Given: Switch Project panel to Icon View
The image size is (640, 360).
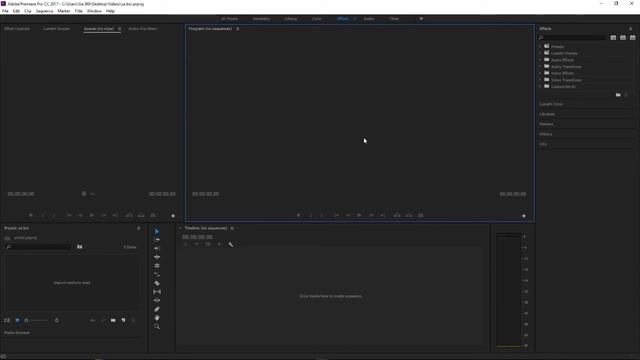Looking at the screenshot, I should tap(18, 320).
